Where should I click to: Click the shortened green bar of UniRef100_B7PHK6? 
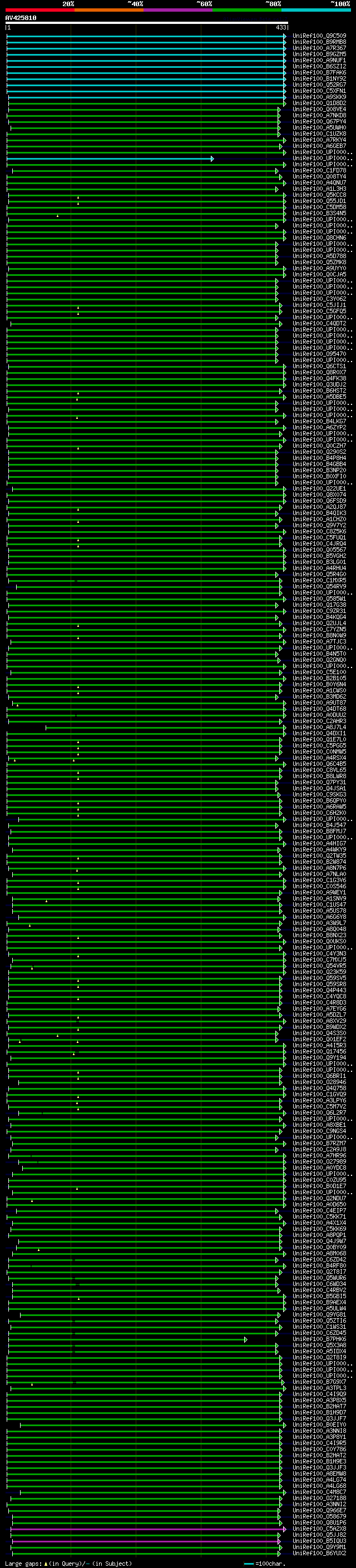point(127,1340)
